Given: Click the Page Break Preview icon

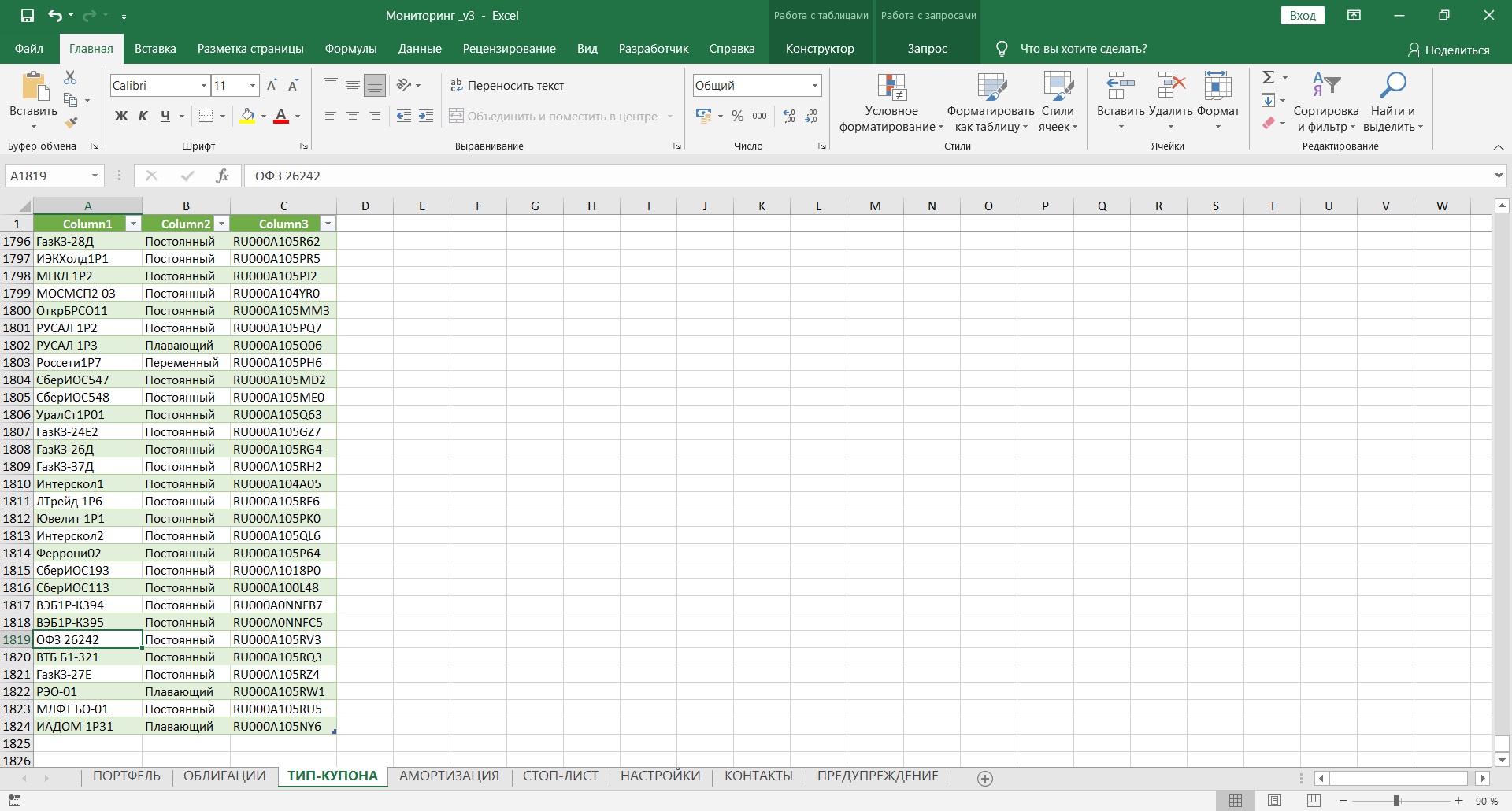Looking at the screenshot, I should (x=1314, y=801).
